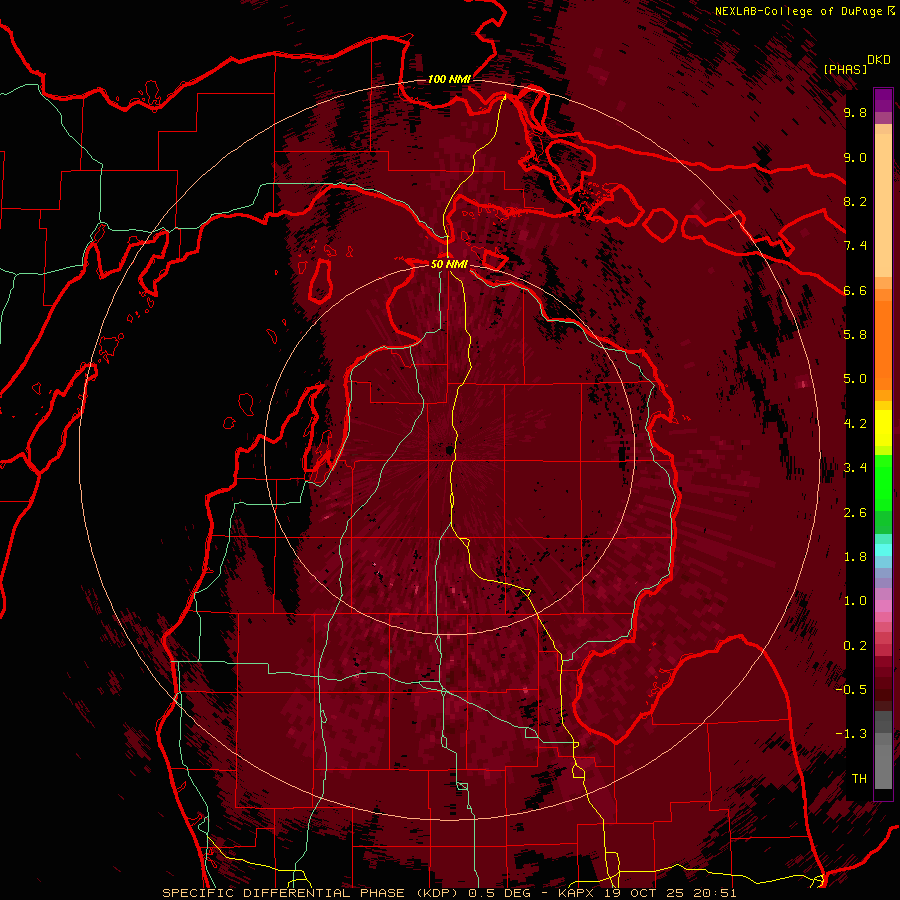Click the 9.8 value on color scale
This screenshot has width=900, height=900.
coord(855,113)
